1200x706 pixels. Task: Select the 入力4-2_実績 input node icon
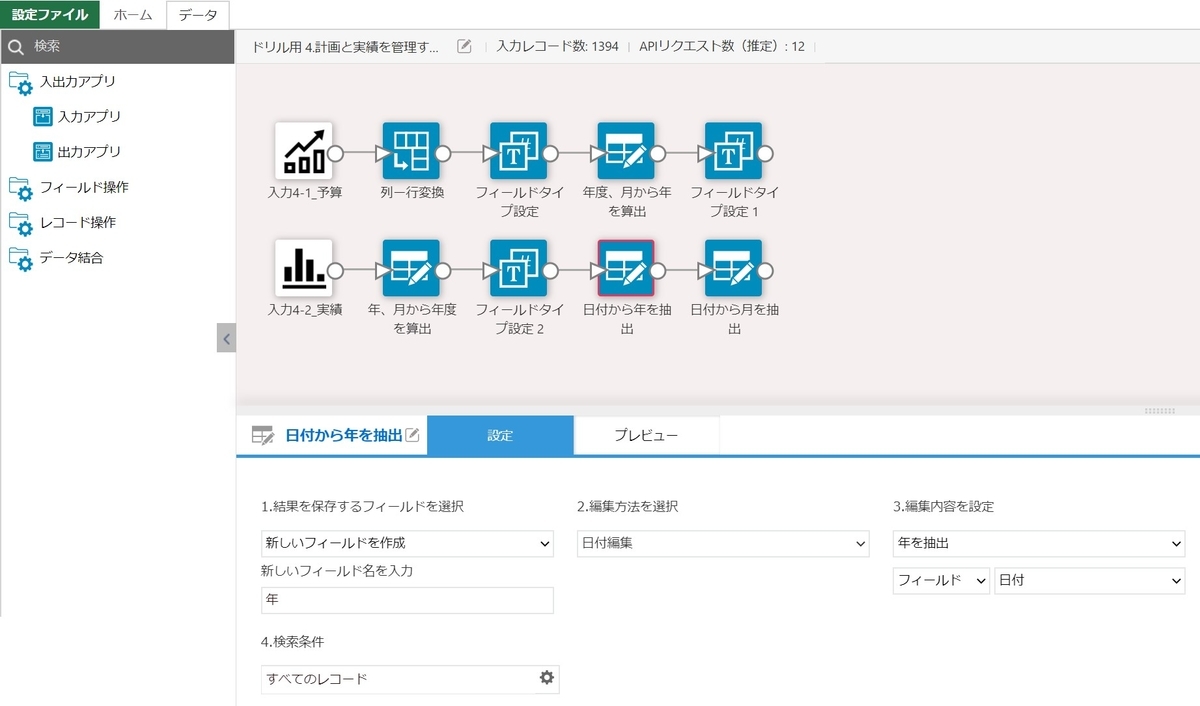[x=304, y=268]
